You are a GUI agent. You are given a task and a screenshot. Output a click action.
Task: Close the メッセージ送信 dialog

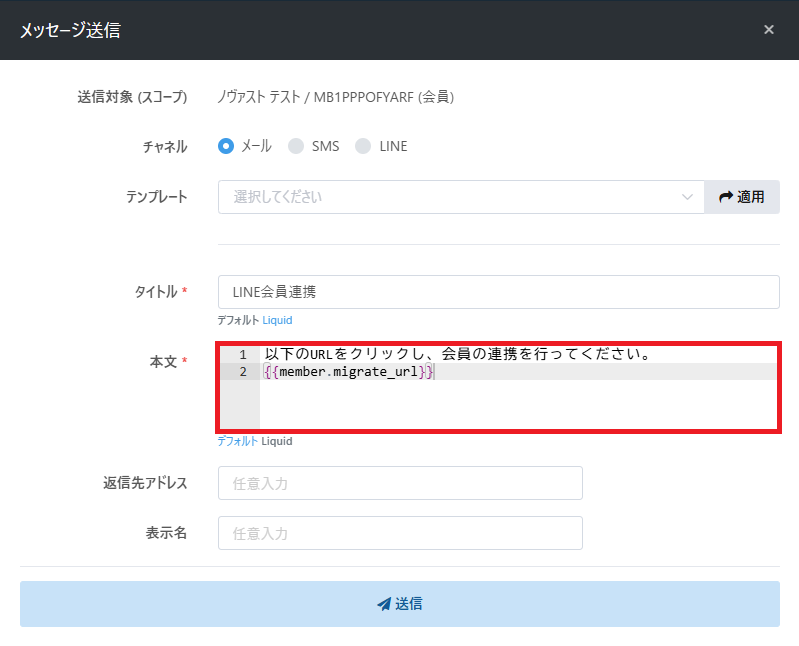coord(768,30)
